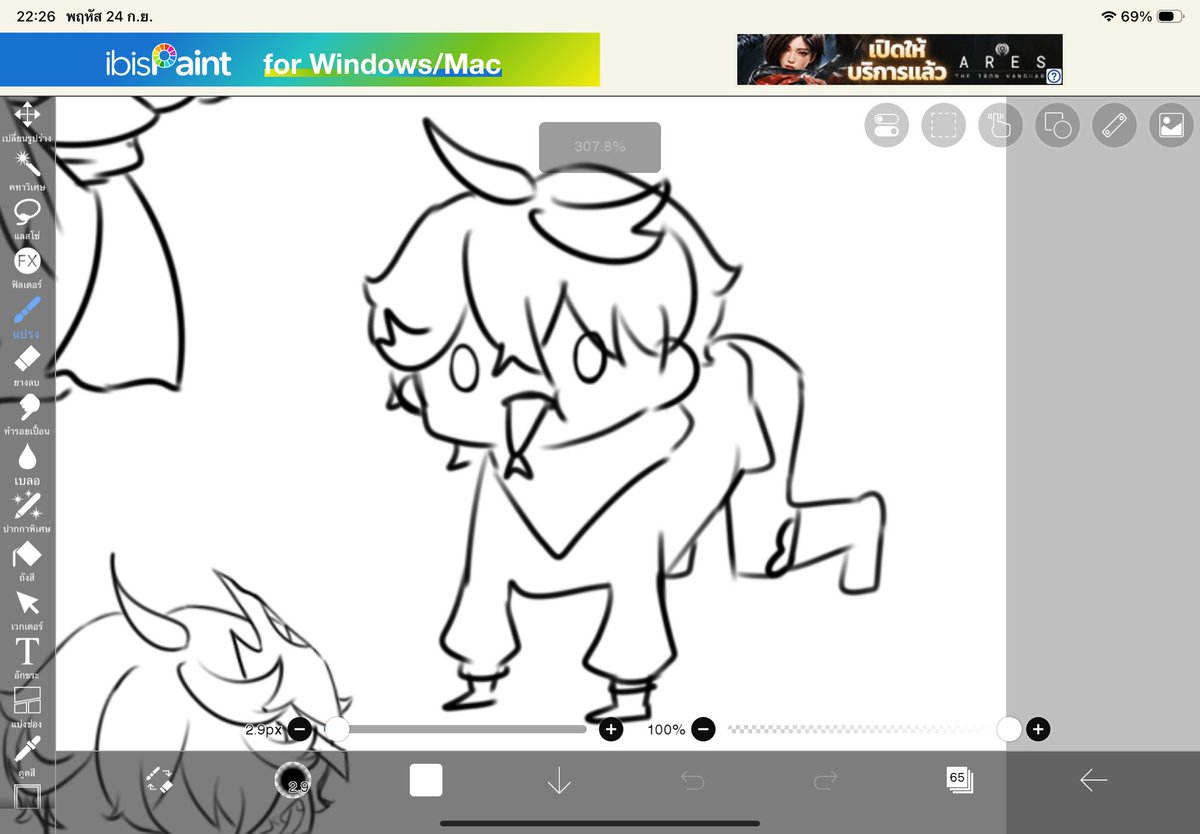Decrease brush thickness with minus button

(300, 729)
